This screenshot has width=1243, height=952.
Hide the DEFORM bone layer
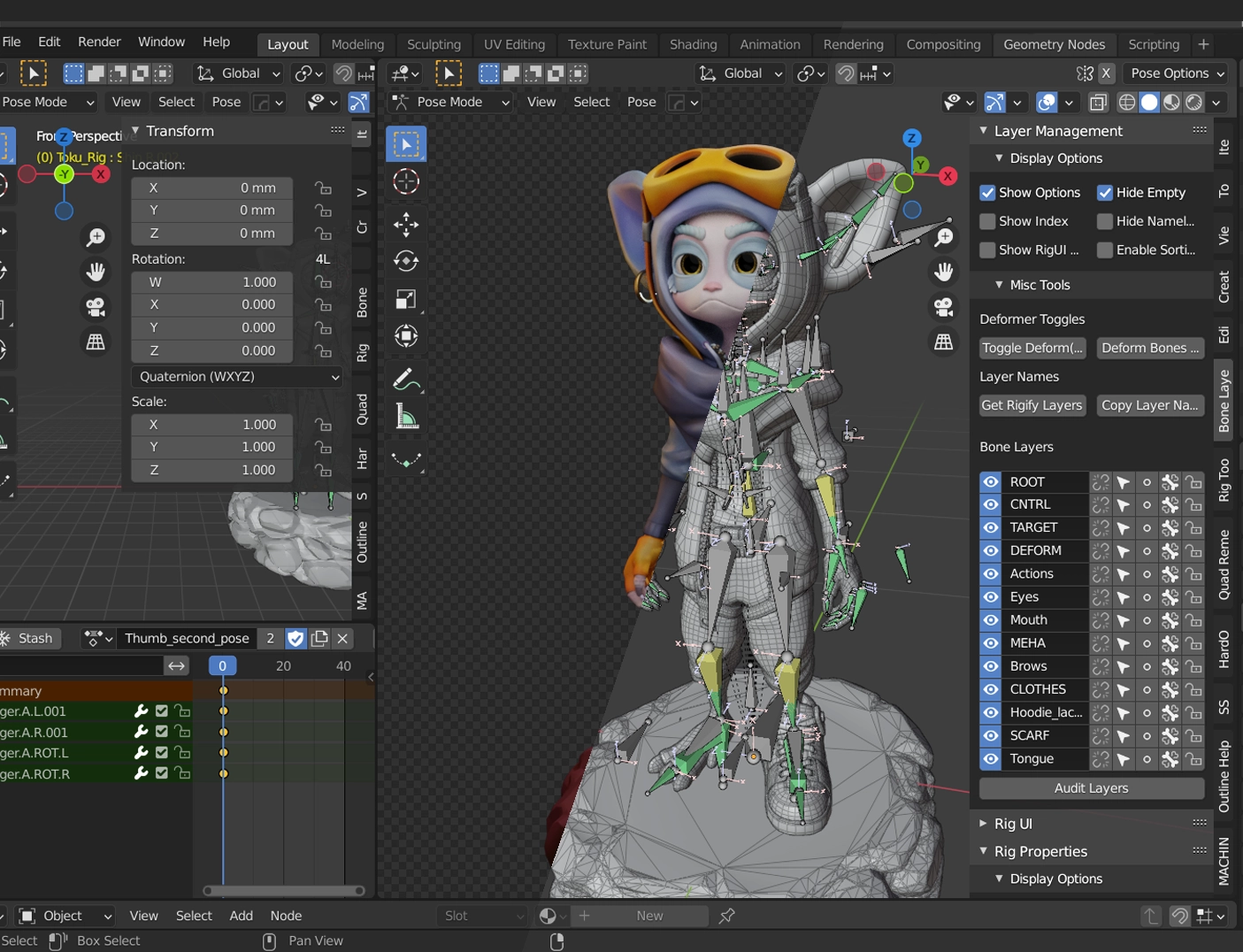tap(991, 550)
